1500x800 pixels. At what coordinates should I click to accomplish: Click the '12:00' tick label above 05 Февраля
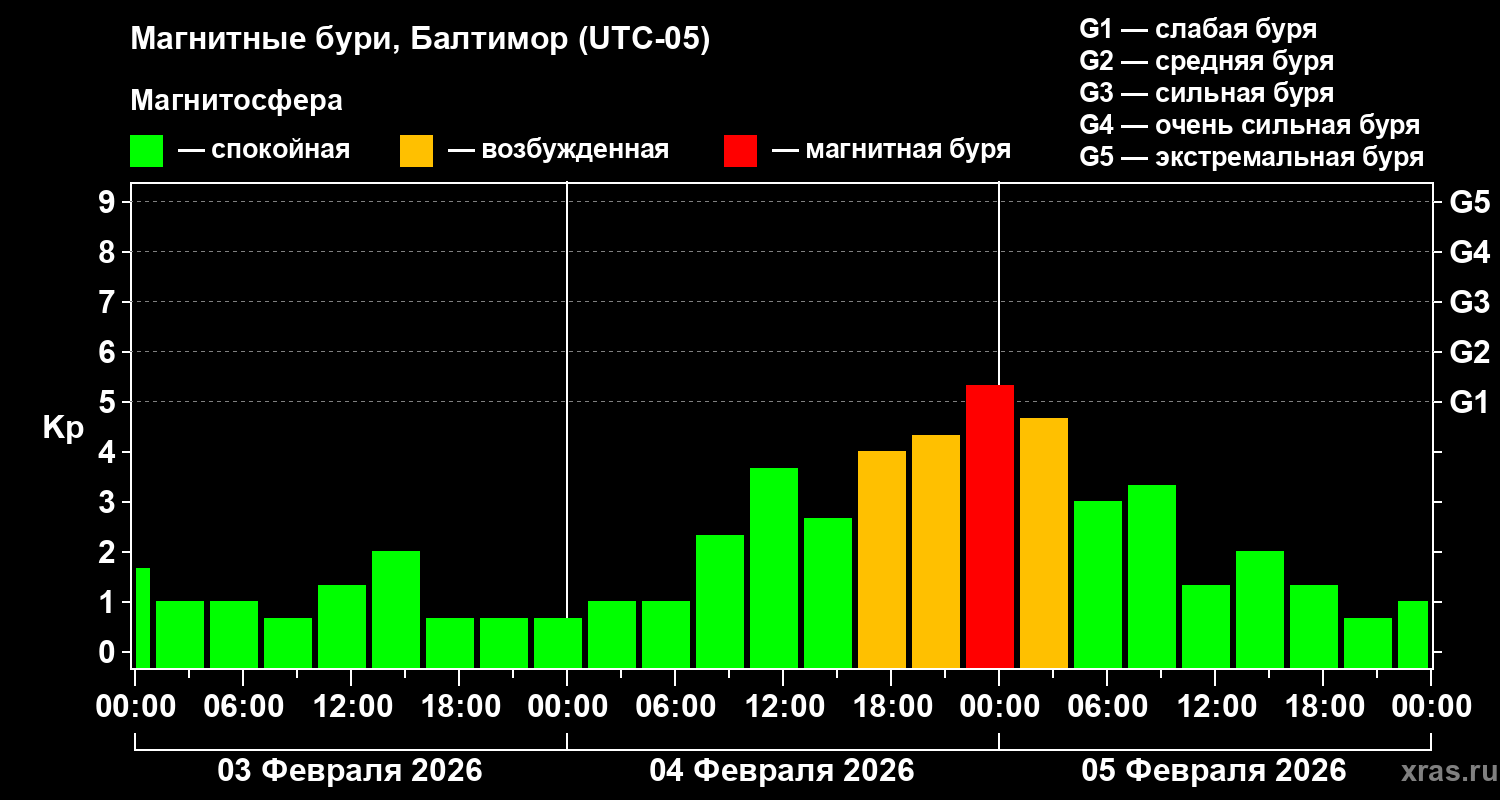[x=1215, y=707]
